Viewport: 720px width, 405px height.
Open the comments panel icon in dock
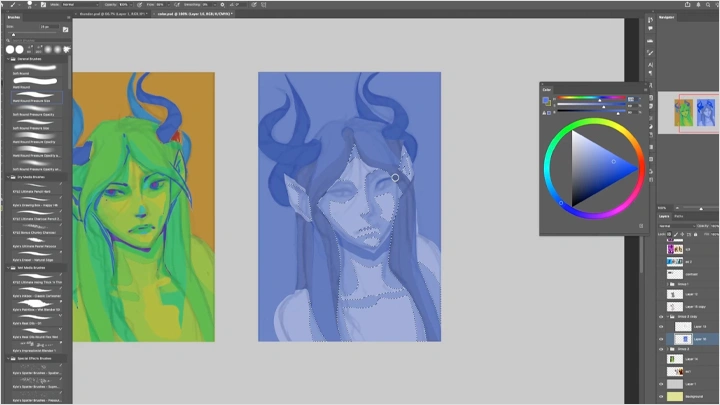pyautogui.click(x=650, y=29)
